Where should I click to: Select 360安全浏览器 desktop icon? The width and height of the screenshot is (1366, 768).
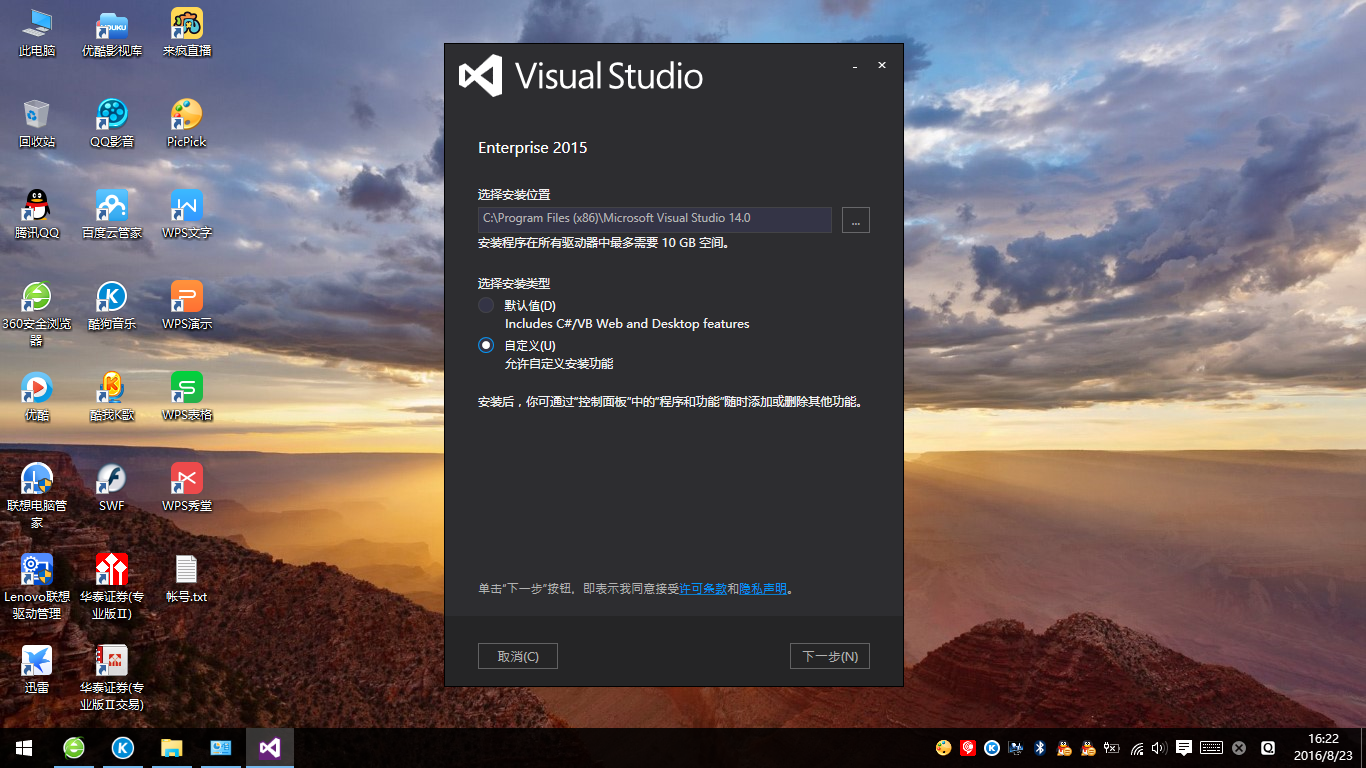click(37, 313)
